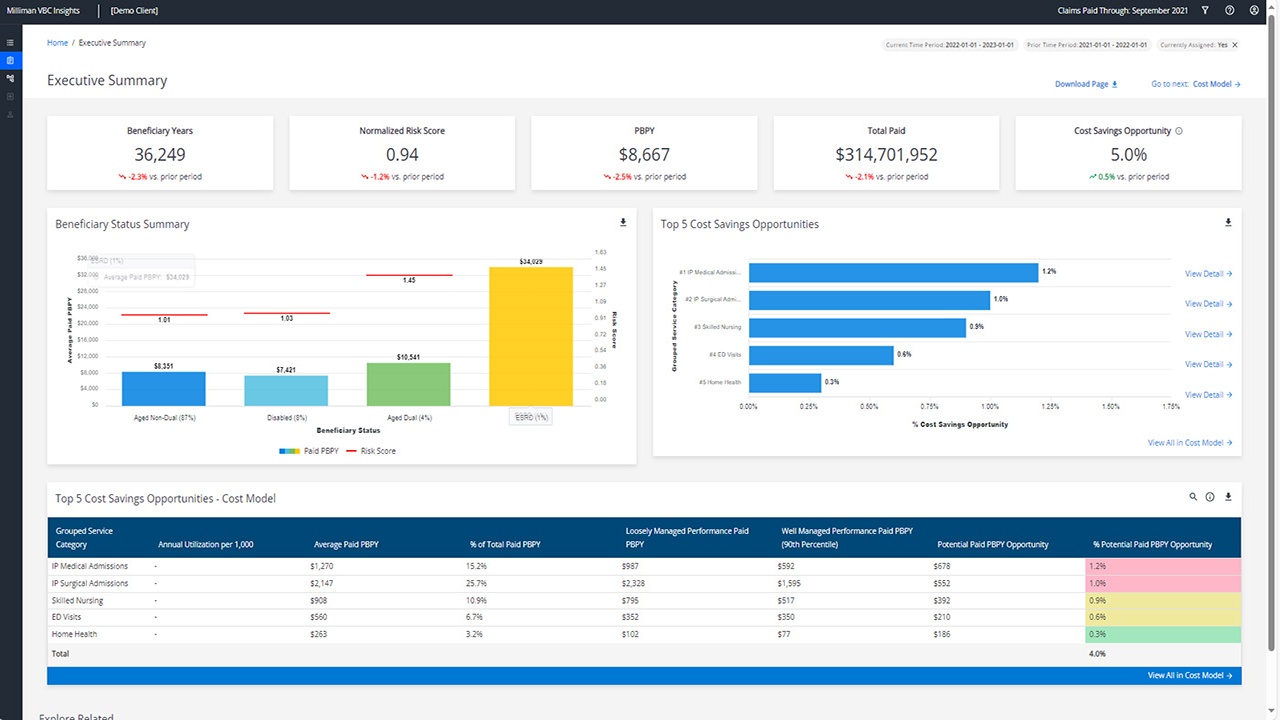Click the person icon in the left sidebar
Screen dimensions: 1280x720
point(10,114)
